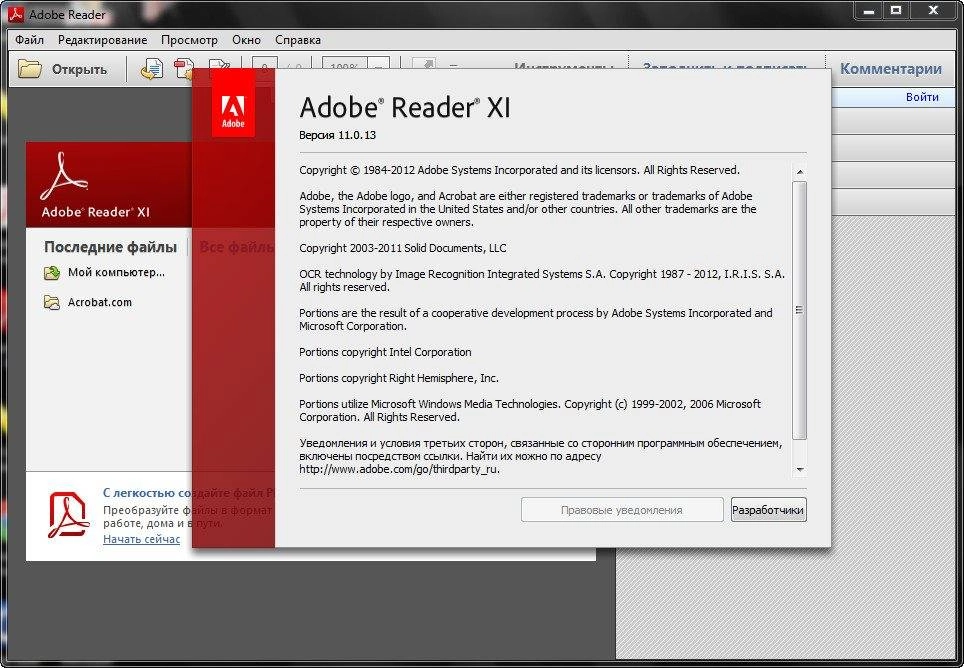Close the Adobe Reader window

[x=934, y=10]
